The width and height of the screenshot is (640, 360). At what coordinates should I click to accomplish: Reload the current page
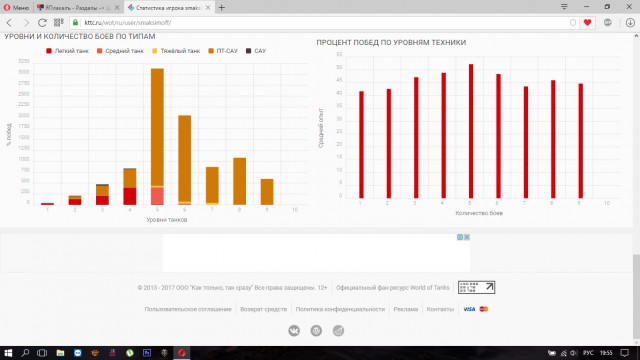pyautogui.click(x=42, y=22)
